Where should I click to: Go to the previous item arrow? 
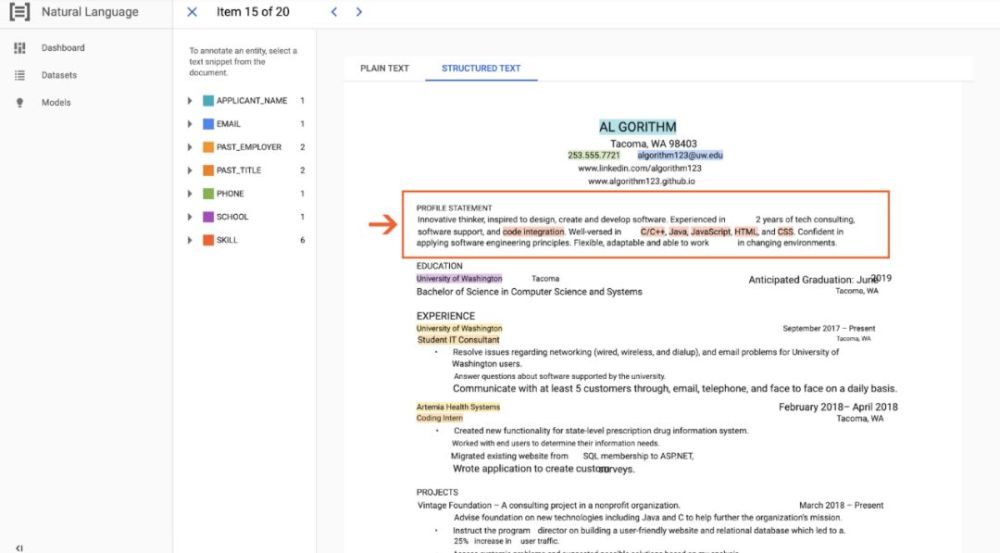click(334, 11)
